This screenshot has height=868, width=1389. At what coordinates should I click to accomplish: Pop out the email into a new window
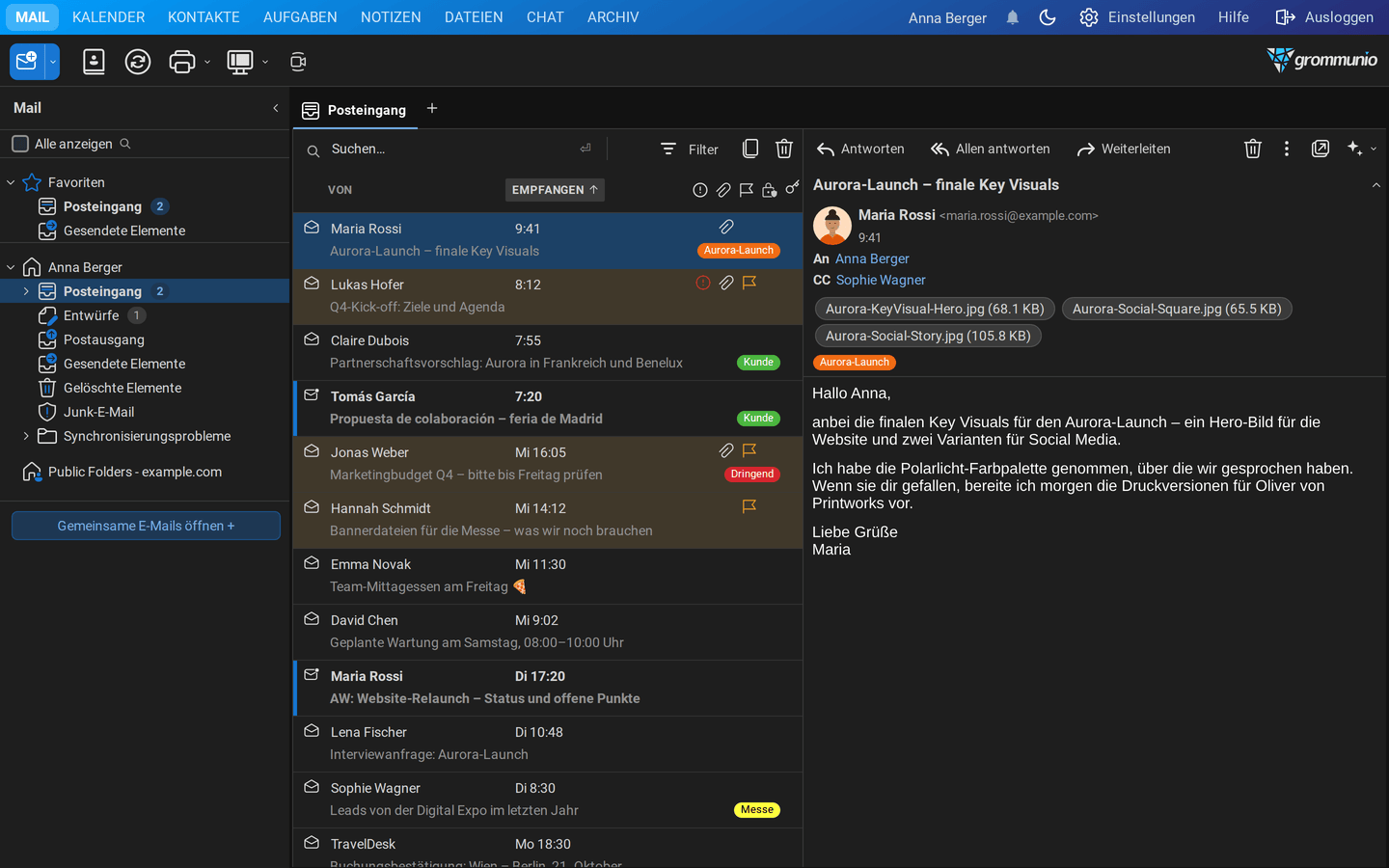click(x=1321, y=149)
